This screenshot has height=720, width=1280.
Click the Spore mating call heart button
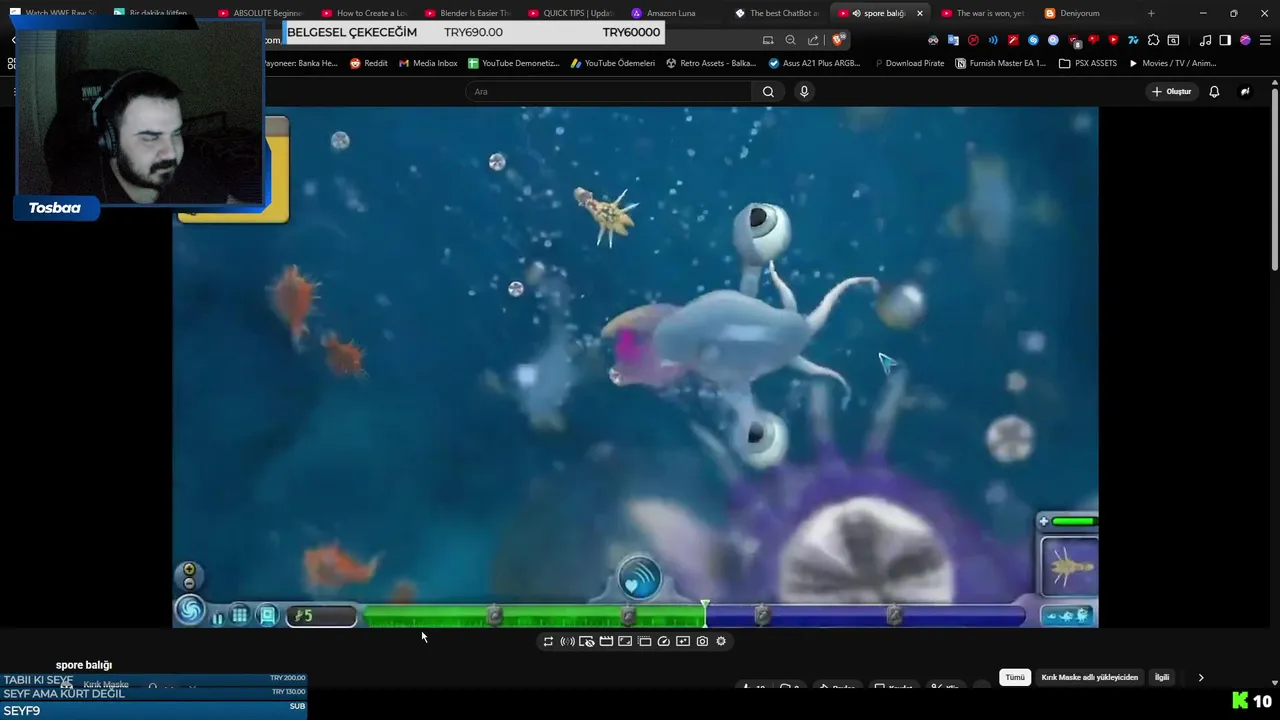pos(639,578)
